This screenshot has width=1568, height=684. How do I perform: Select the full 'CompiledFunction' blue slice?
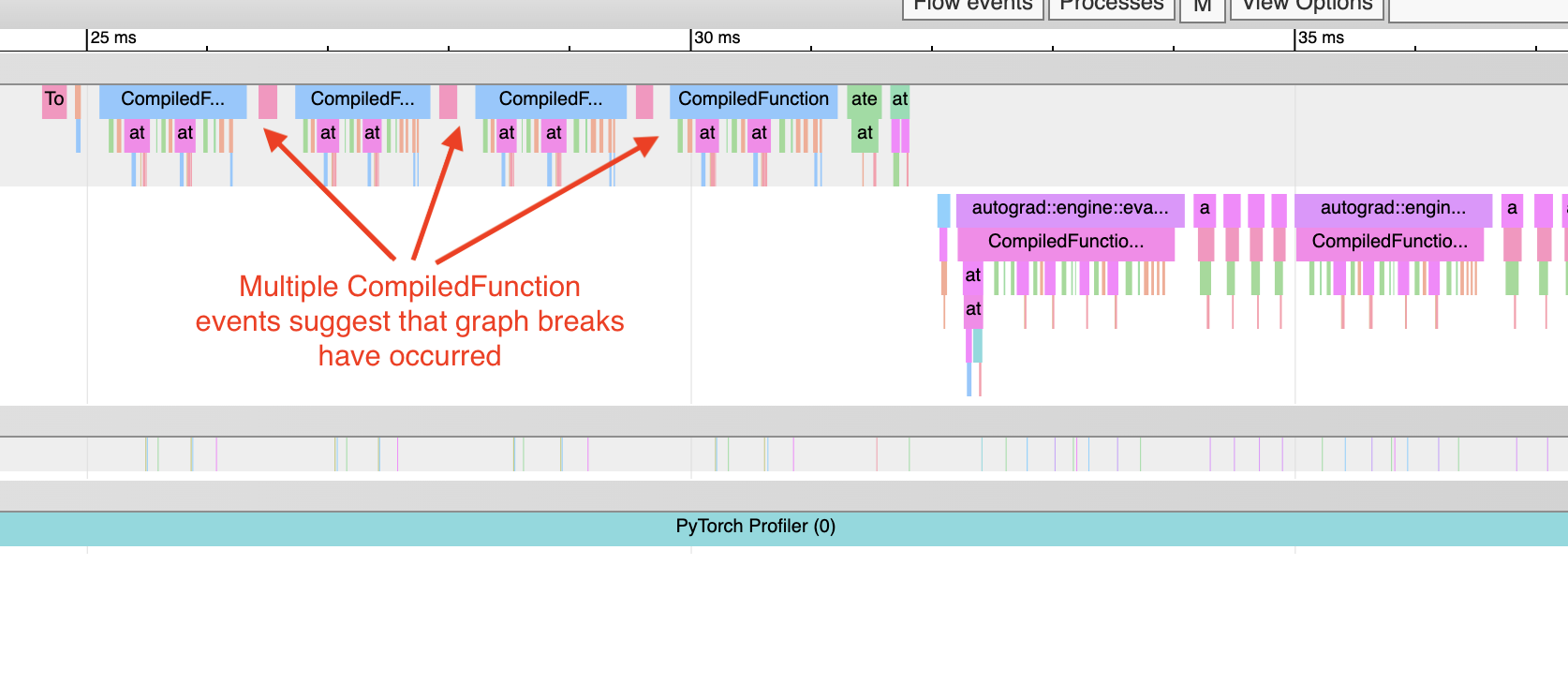[x=753, y=100]
